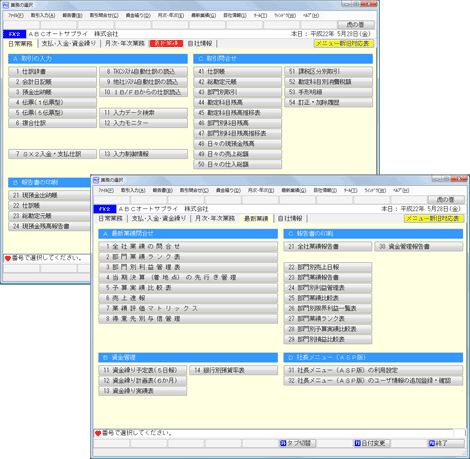The width and height of the screenshot is (470, 459).
Task: Select the red 最新業績 tab in the back window
Action: pos(166,43)
